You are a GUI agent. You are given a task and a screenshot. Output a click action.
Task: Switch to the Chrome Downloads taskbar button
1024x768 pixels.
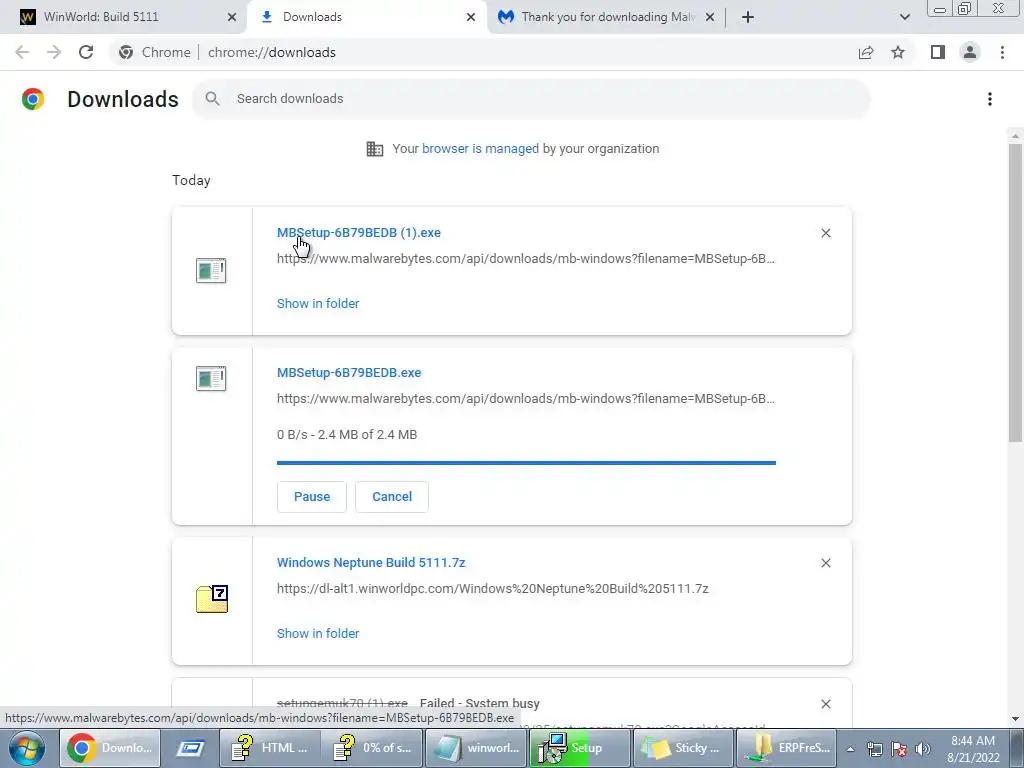click(x=110, y=748)
